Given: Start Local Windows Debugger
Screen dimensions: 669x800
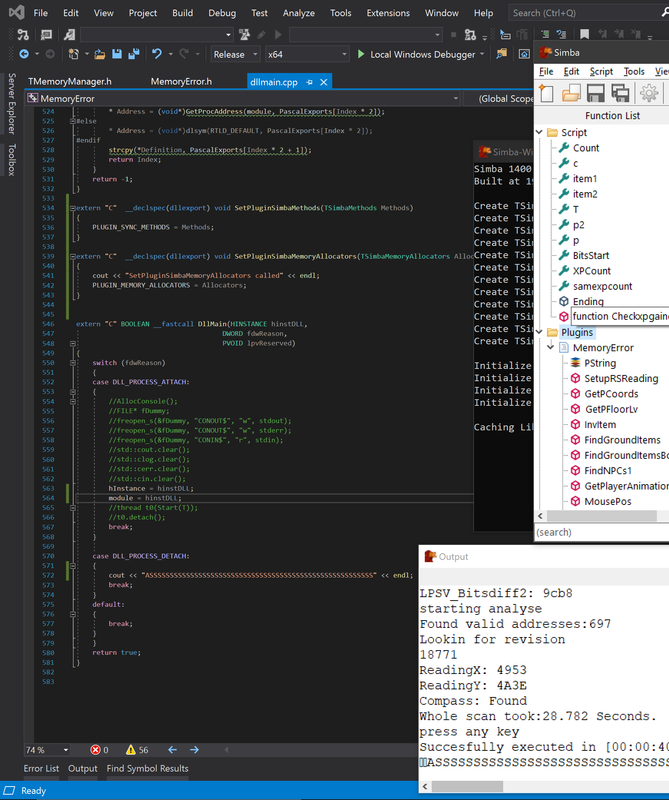Looking at the screenshot, I should coord(417,54).
